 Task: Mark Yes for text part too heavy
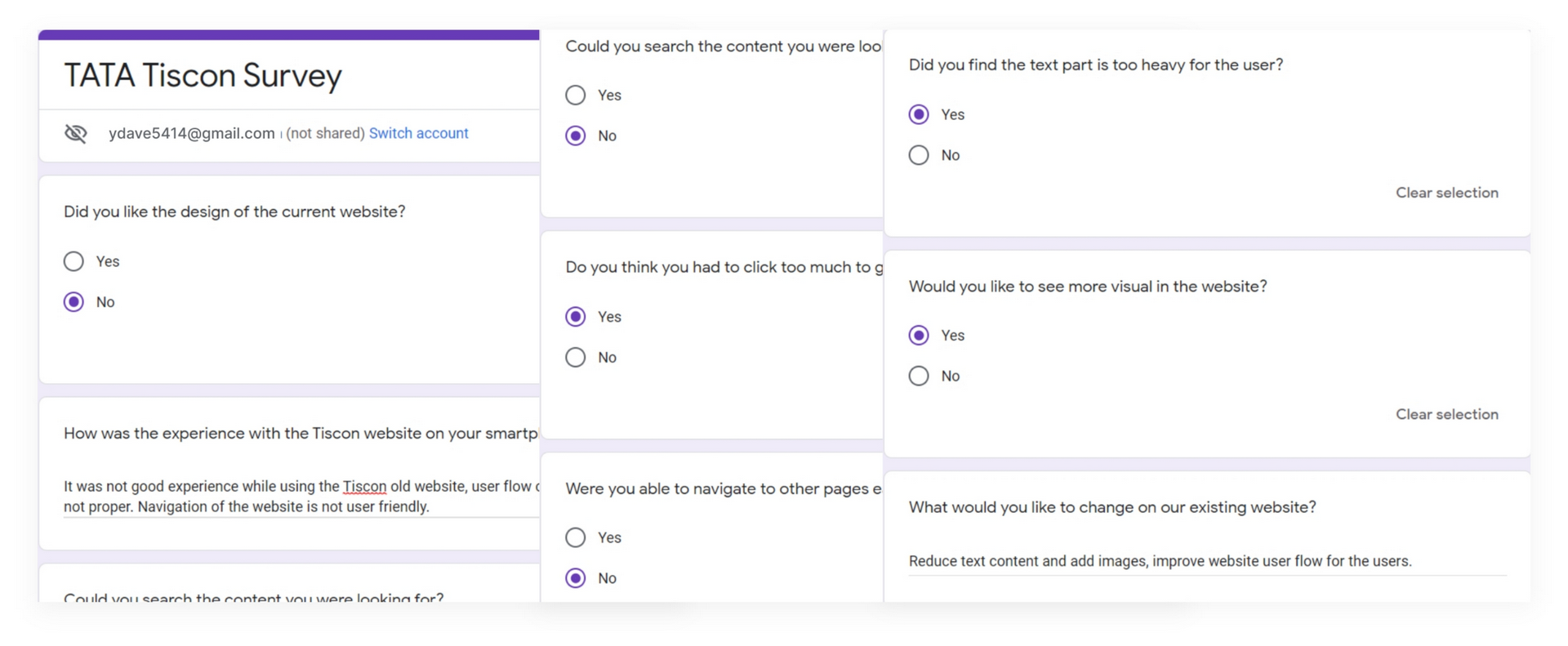919,114
